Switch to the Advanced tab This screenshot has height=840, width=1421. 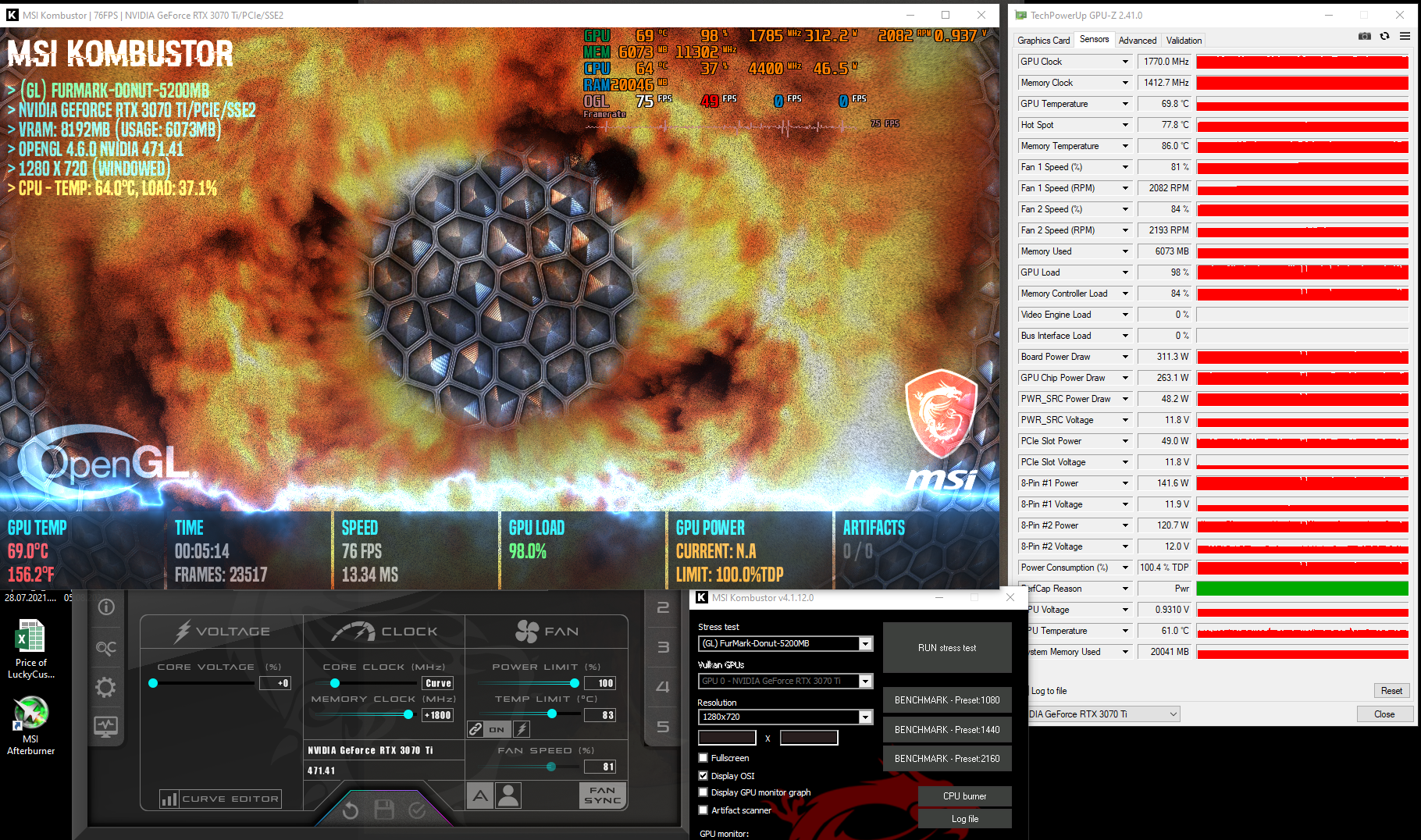tap(1138, 41)
